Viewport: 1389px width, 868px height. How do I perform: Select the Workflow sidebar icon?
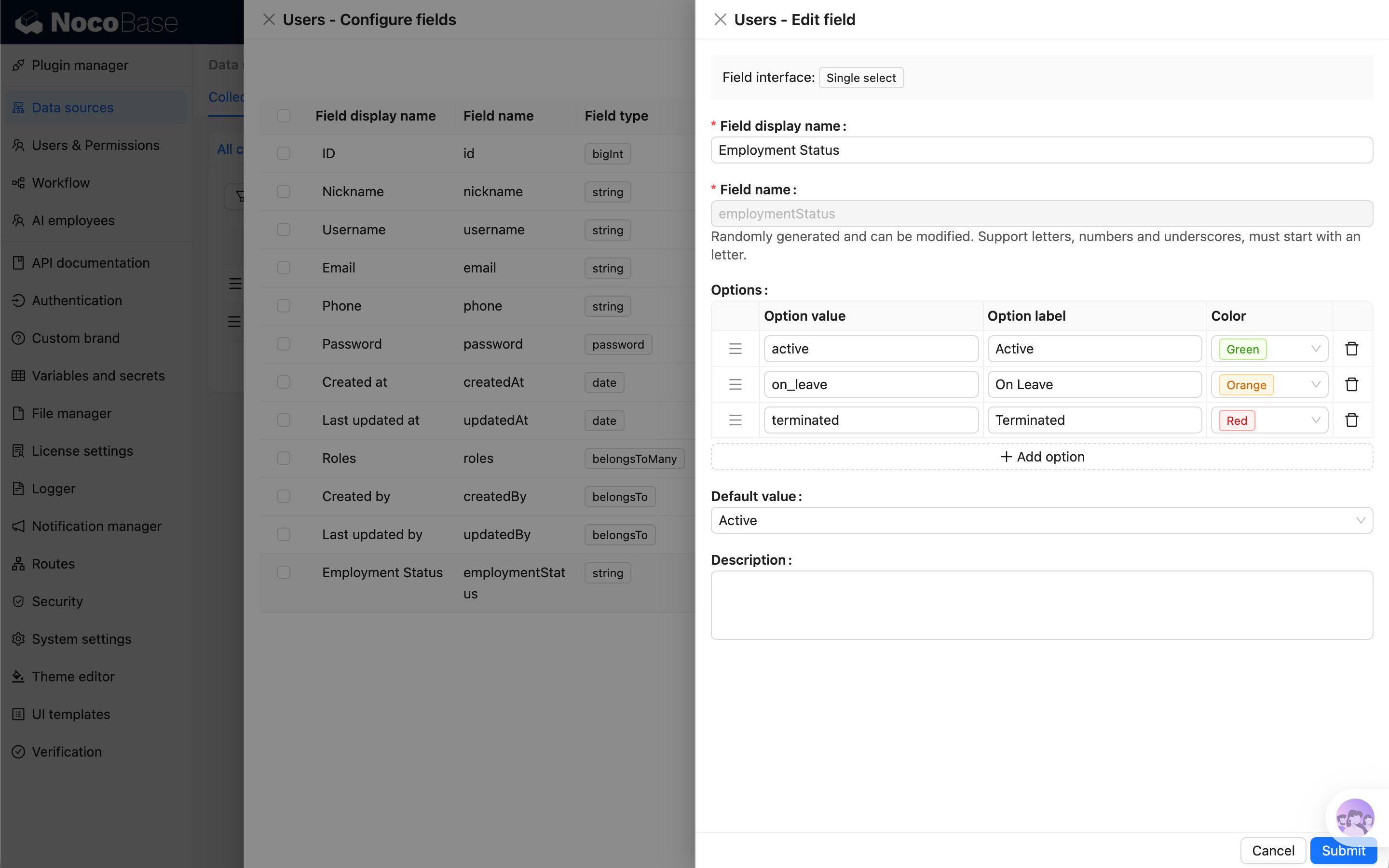click(x=19, y=183)
